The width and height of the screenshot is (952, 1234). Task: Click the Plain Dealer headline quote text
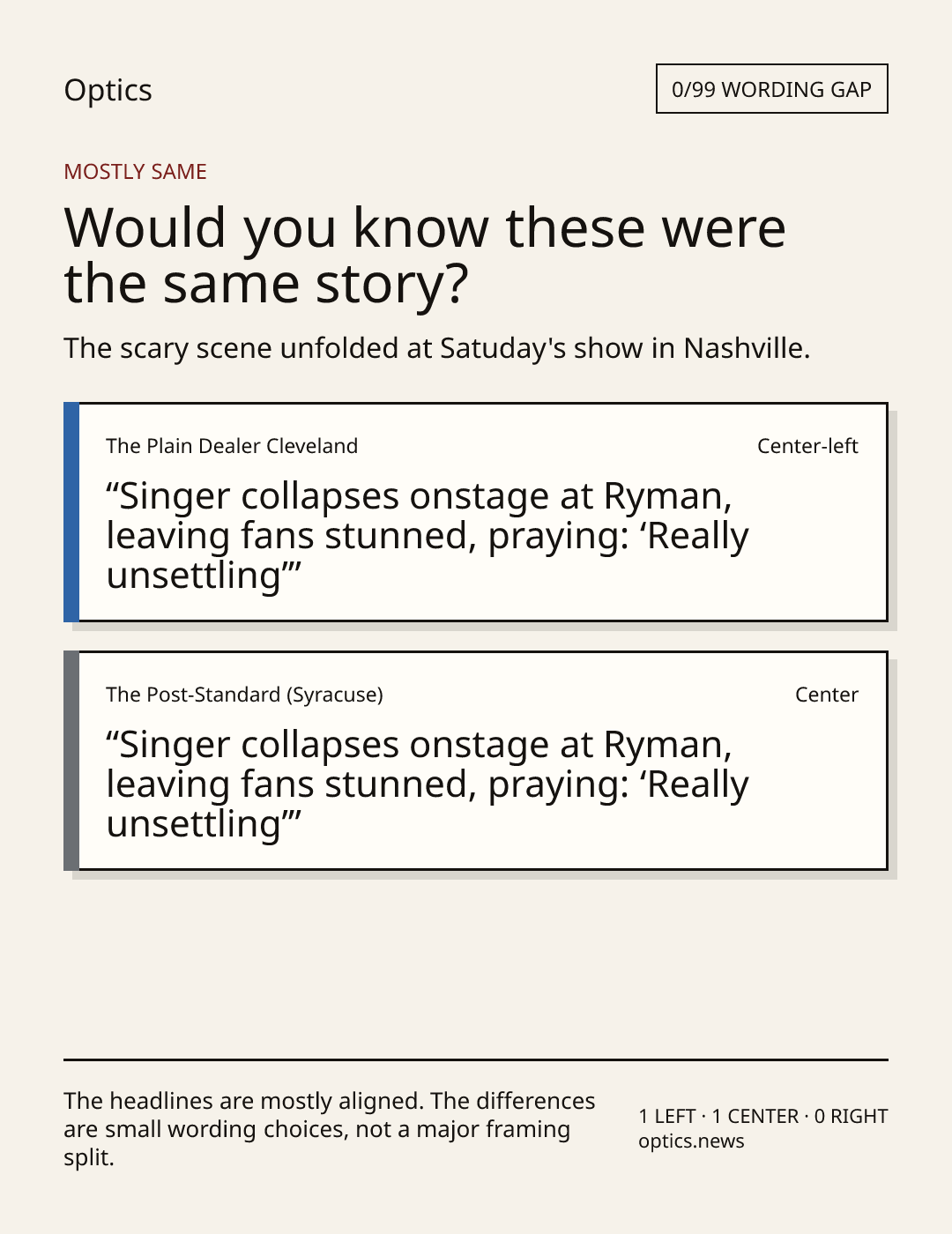[428, 536]
